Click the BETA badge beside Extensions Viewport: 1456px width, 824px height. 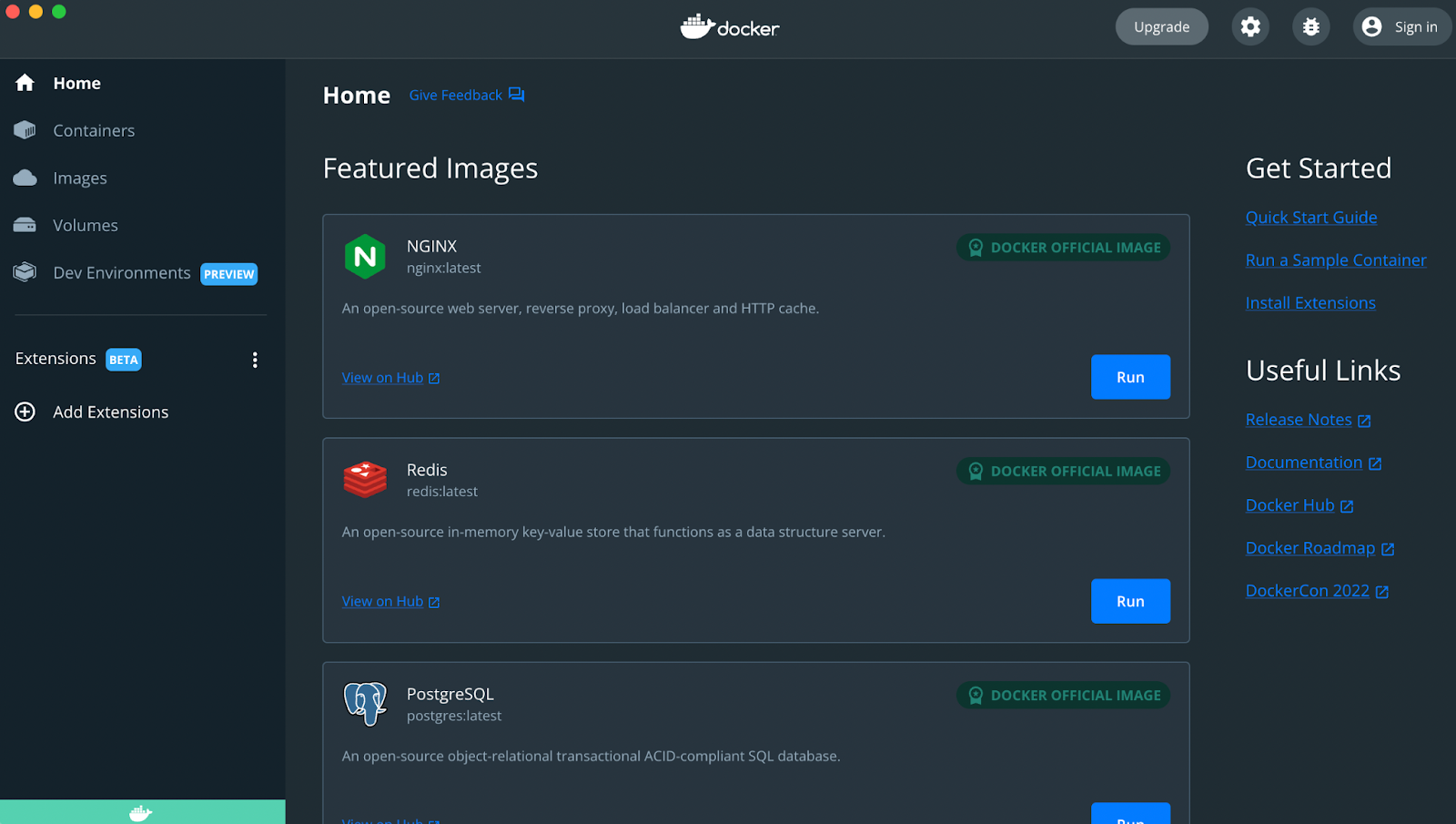tap(123, 360)
